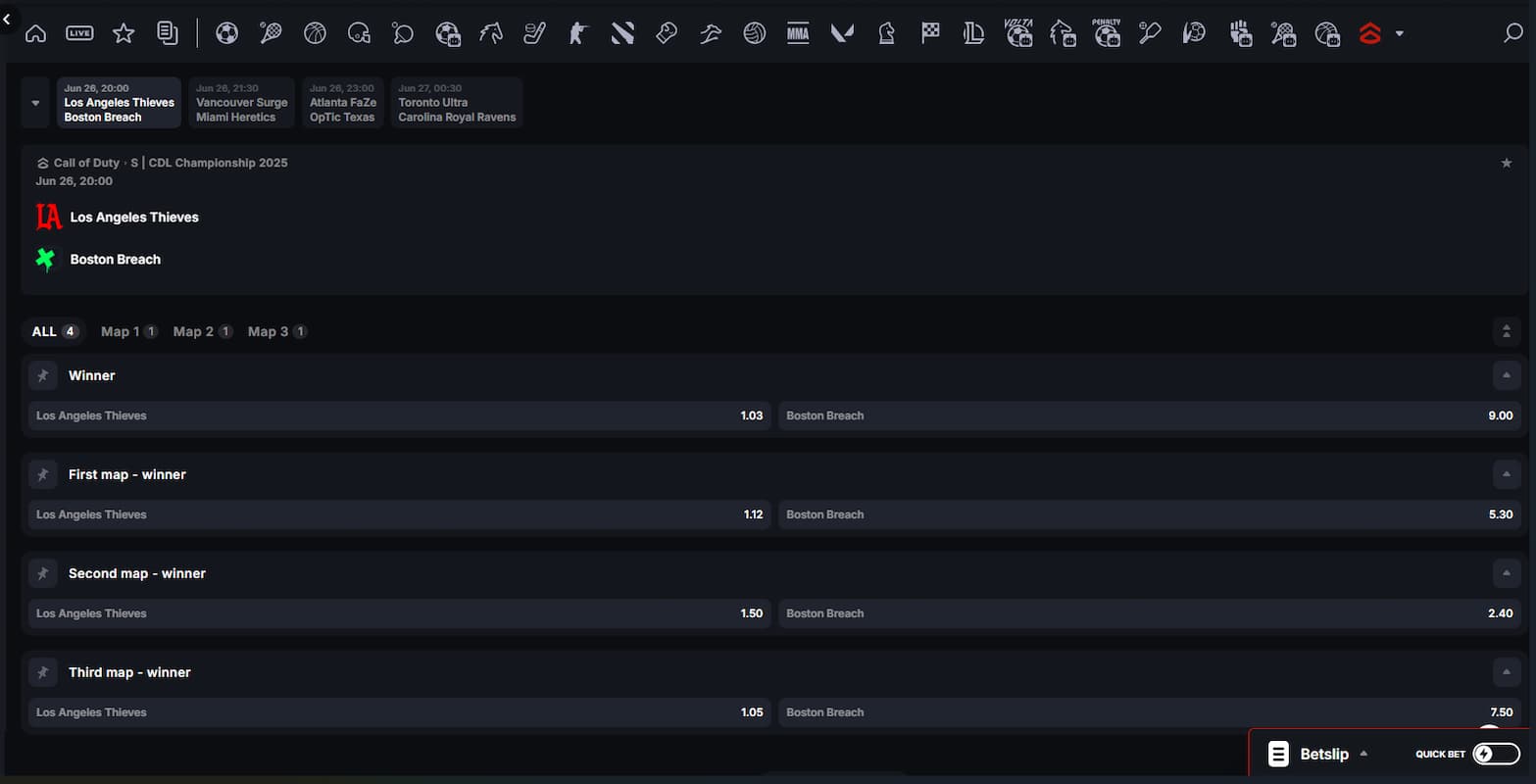1536x784 pixels.
Task: Bet Los Angeles Thieves Winner at 1.03
Action: [x=400, y=416]
